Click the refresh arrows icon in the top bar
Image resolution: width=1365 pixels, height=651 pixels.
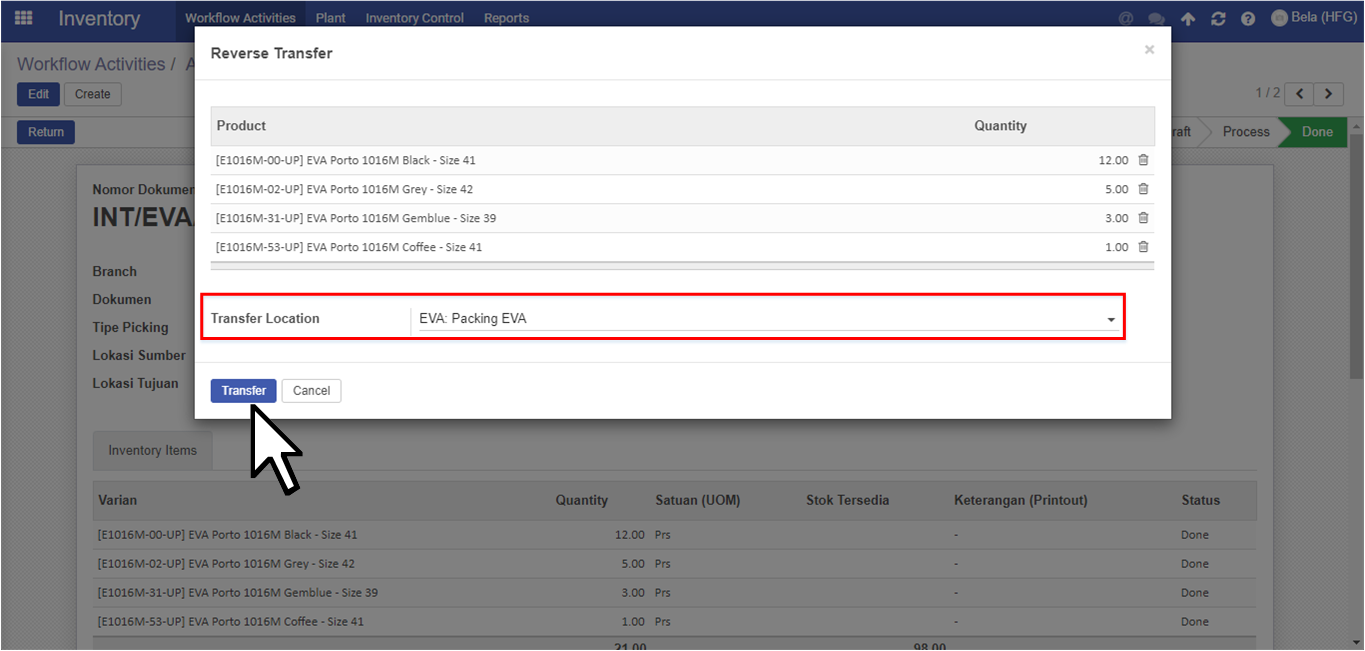click(1218, 19)
